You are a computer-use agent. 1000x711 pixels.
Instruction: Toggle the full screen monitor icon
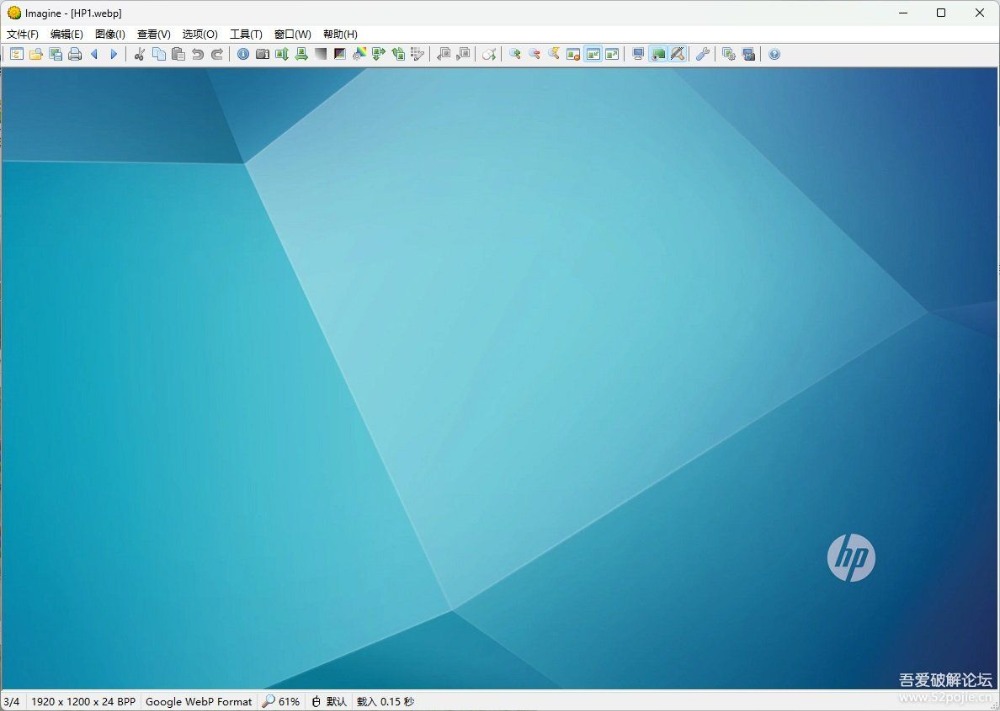(x=638, y=54)
